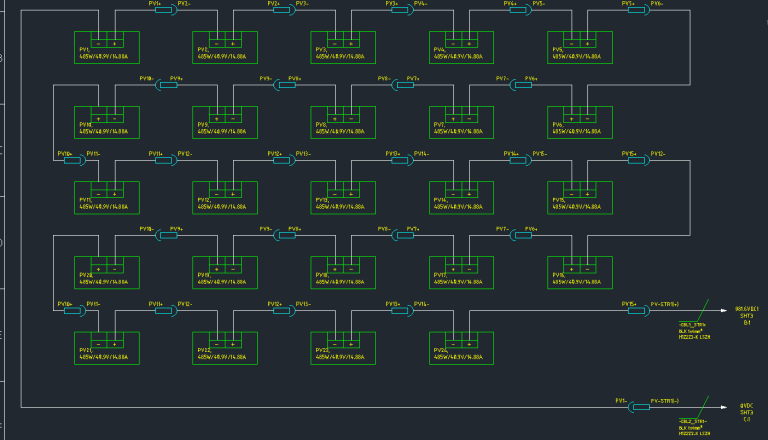Select the PV1 solar module block
768x440 pixels.
107,48
